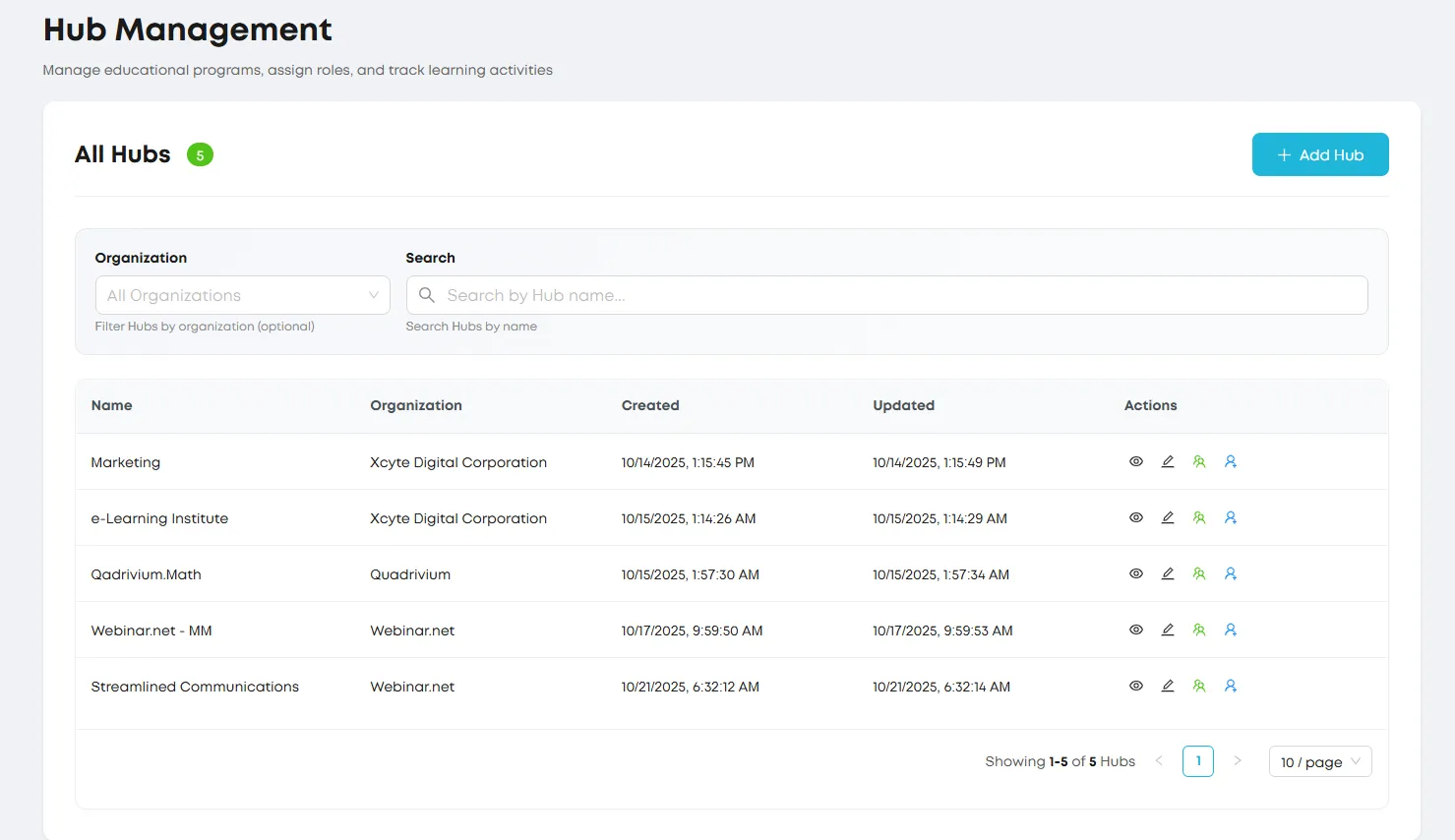Click the magnifier icon in search box

point(427,295)
